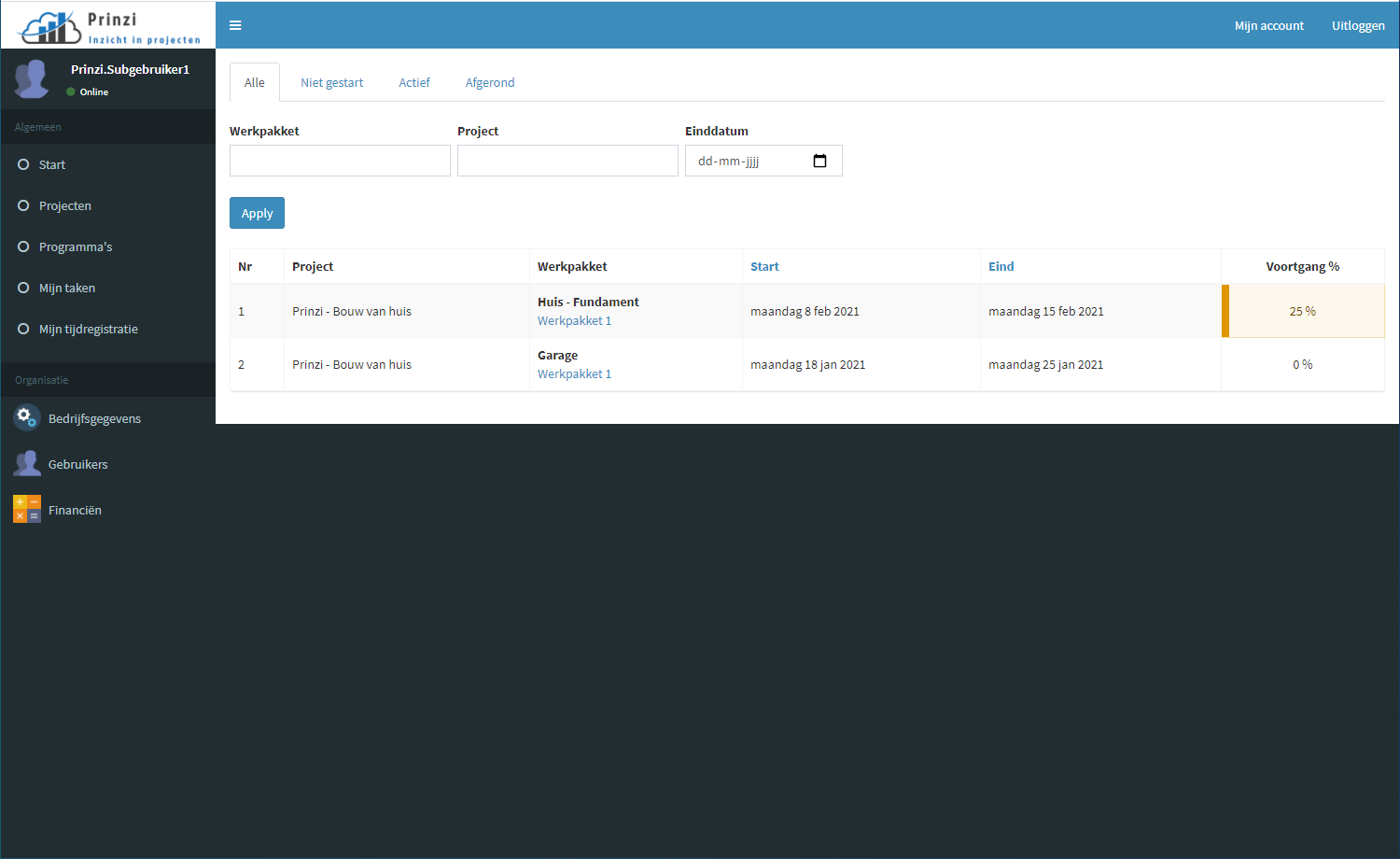1400x859 pixels.
Task: Click the circle icon beside Programma's
Action: (x=23, y=246)
